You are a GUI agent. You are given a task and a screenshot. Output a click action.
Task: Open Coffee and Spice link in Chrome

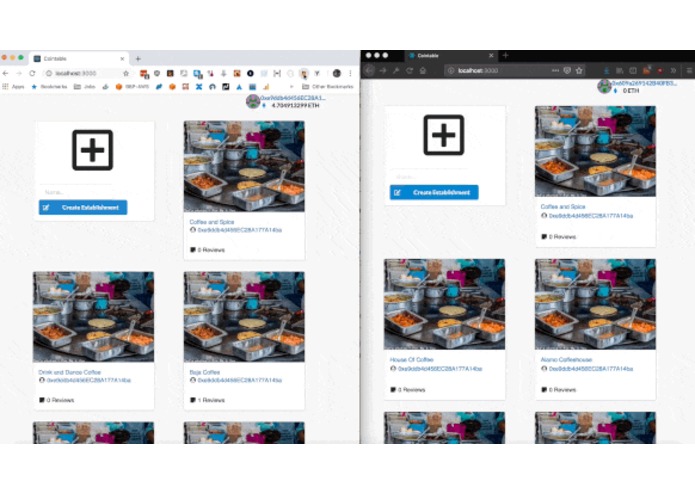211,222
